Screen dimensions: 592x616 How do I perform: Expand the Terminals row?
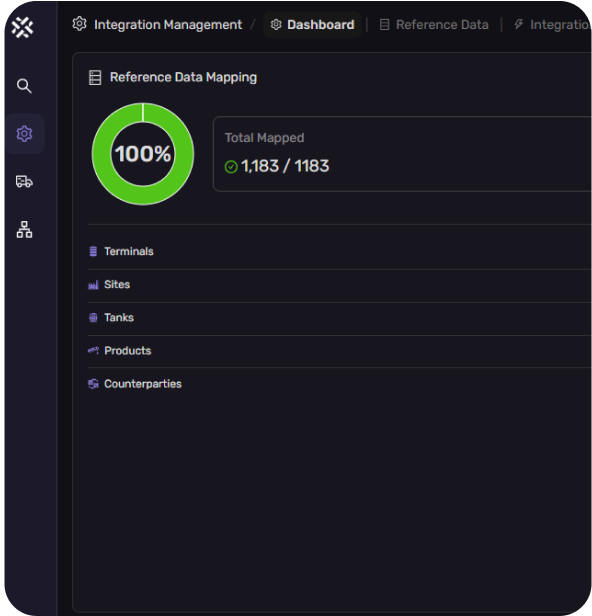[340, 251]
